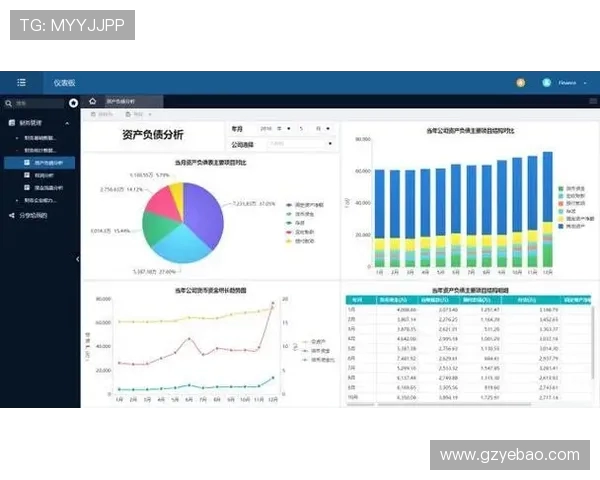Viewport: 600px width, 480px height.
Task: Click the table's vertical scrollbar
Action: [593, 342]
